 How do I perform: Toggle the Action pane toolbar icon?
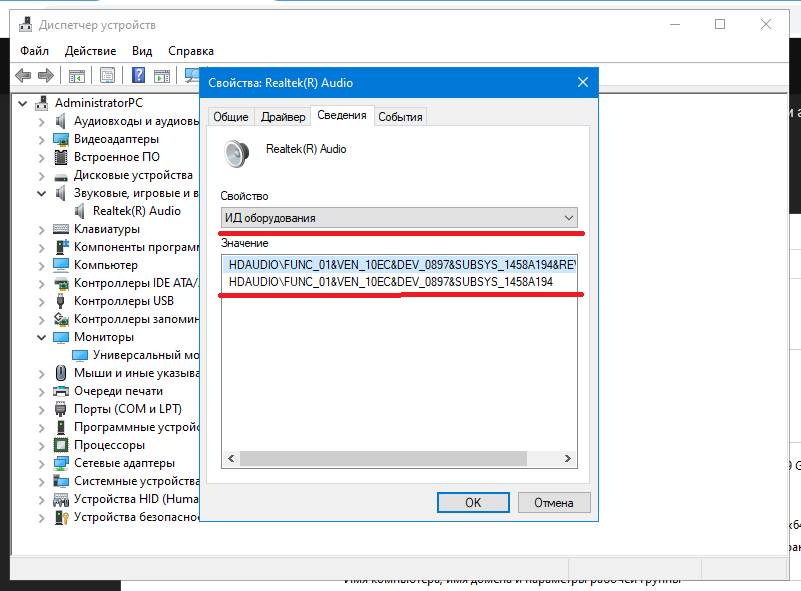point(162,76)
